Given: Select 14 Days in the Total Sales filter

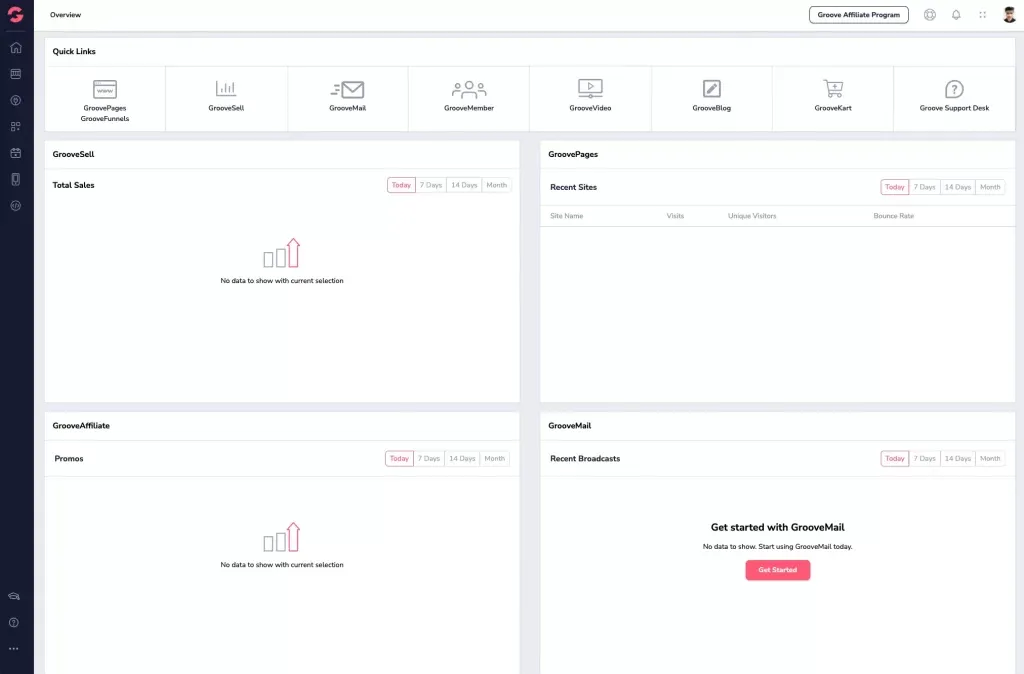Looking at the screenshot, I should 464,185.
